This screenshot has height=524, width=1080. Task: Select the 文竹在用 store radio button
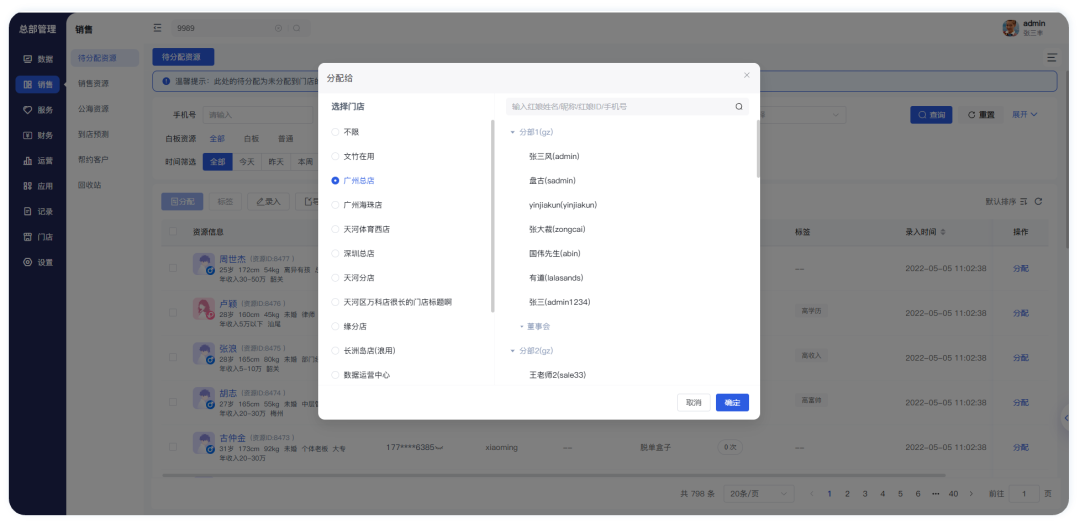[x=335, y=156]
